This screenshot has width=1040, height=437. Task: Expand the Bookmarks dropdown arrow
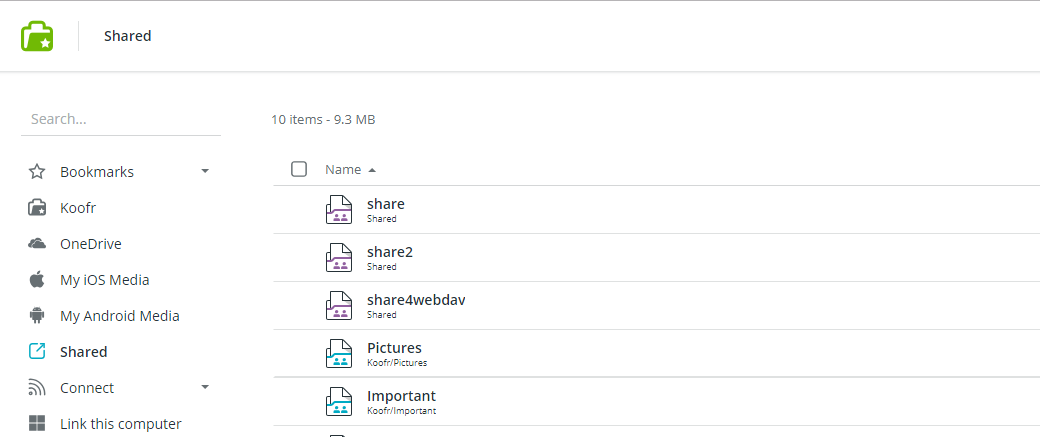pyautogui.click(x=205, y=172)
